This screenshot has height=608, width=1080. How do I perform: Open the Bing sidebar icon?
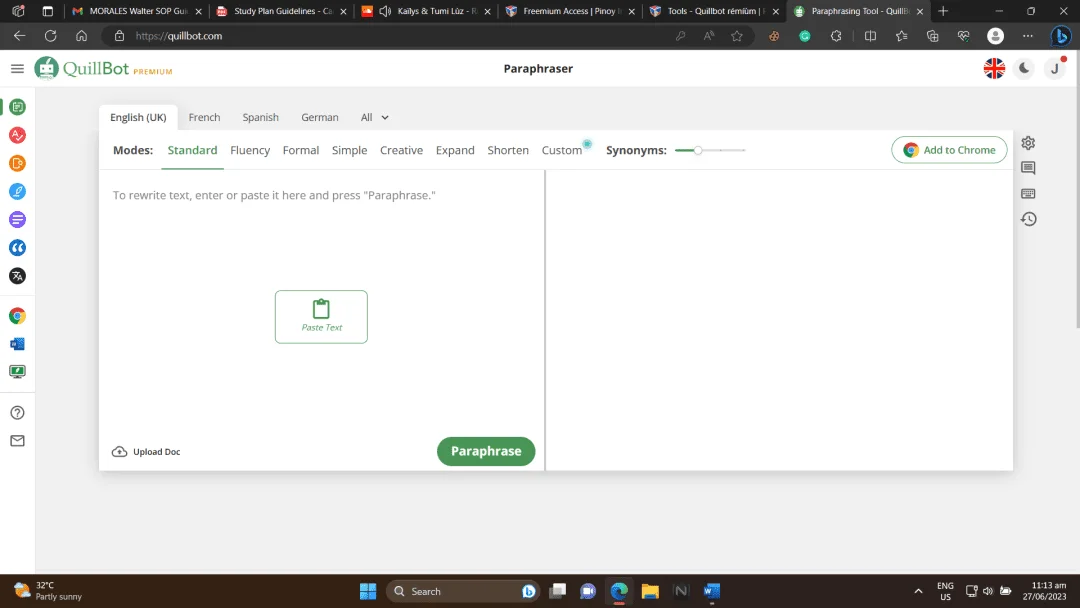tap(1061, 36)
